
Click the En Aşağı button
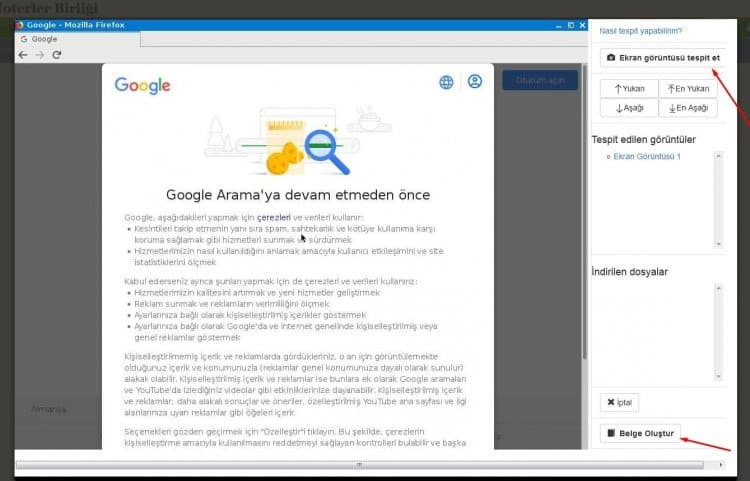coord(688,108)
